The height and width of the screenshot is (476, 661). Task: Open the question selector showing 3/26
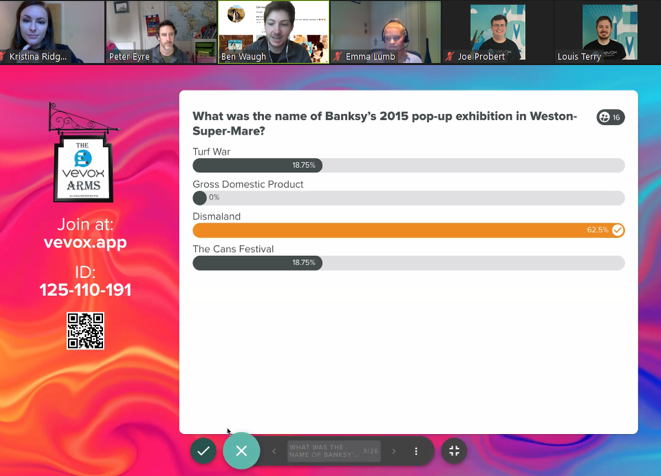click(x=333, y=451)
